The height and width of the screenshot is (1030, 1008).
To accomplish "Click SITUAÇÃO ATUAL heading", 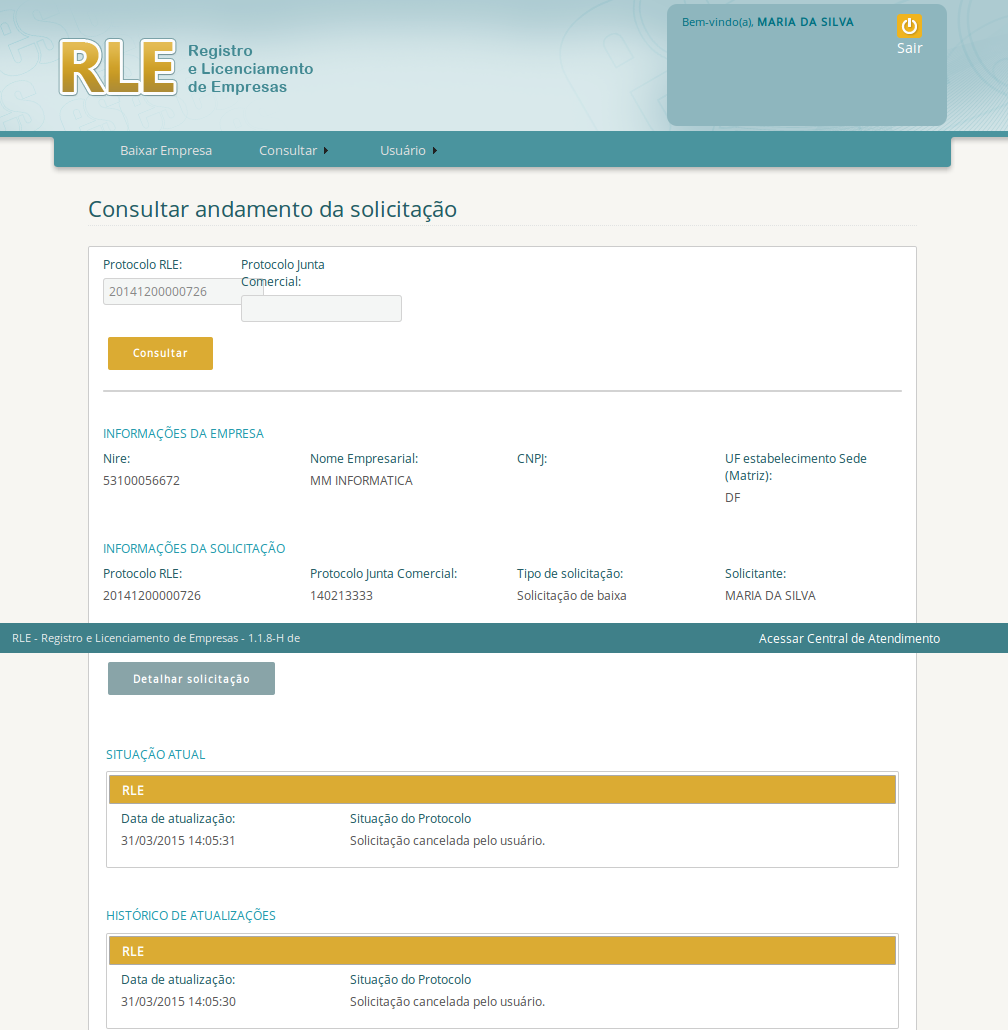I will coord(156,755).
